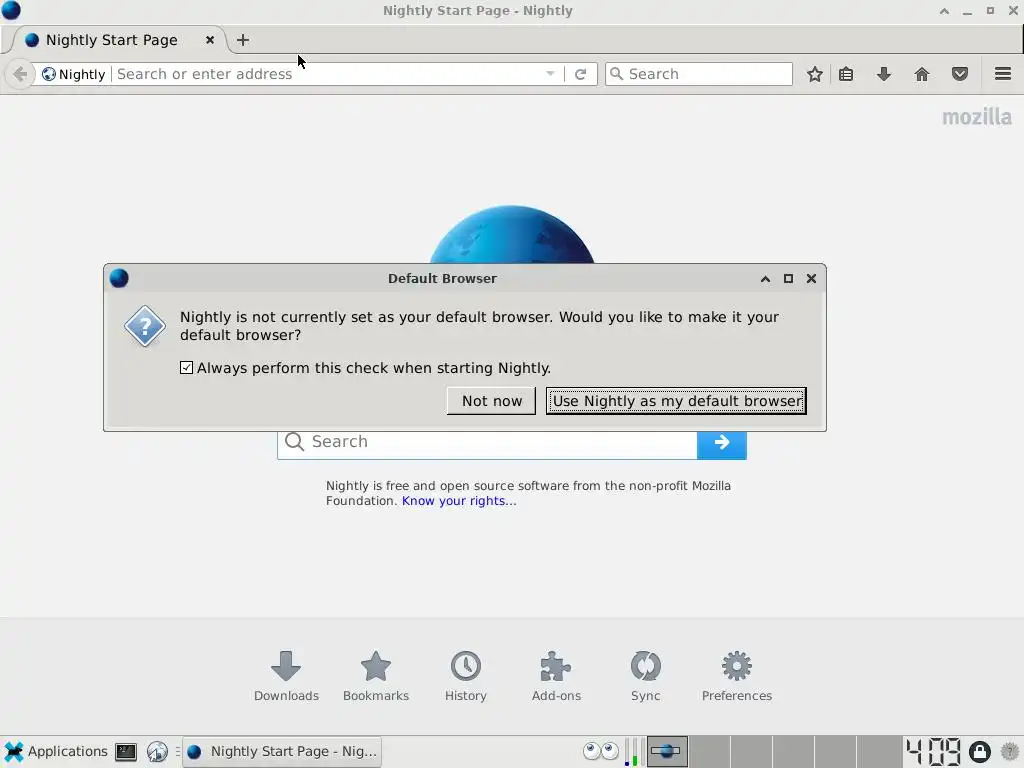Close the Nightly Start Page tab
Image resolution: width=1024 pixels, height=768 pixels.
(210, 40)
